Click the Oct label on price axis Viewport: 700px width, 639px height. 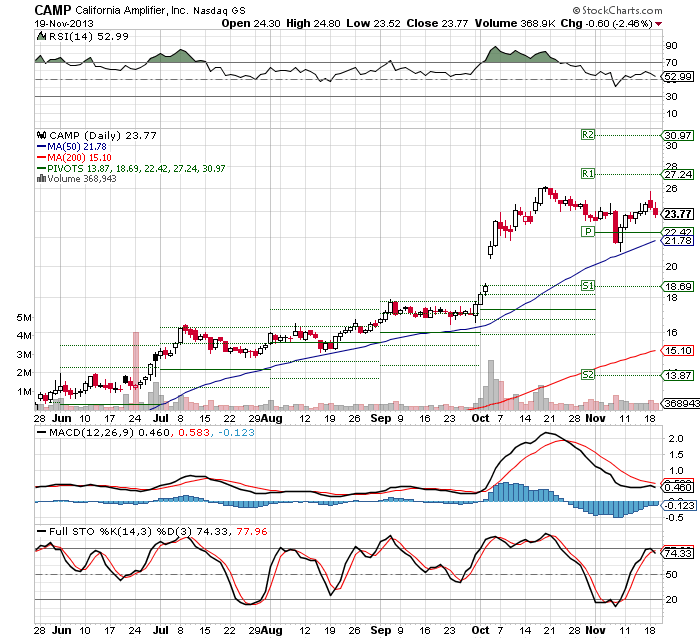(x=480, y=418)
